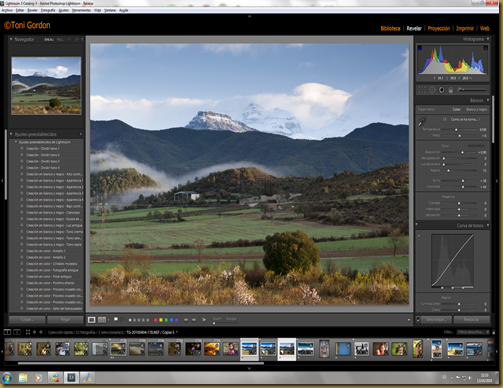Select the red eye correction tool
Screen dimensions: 503x388
[x=441, y=90]
